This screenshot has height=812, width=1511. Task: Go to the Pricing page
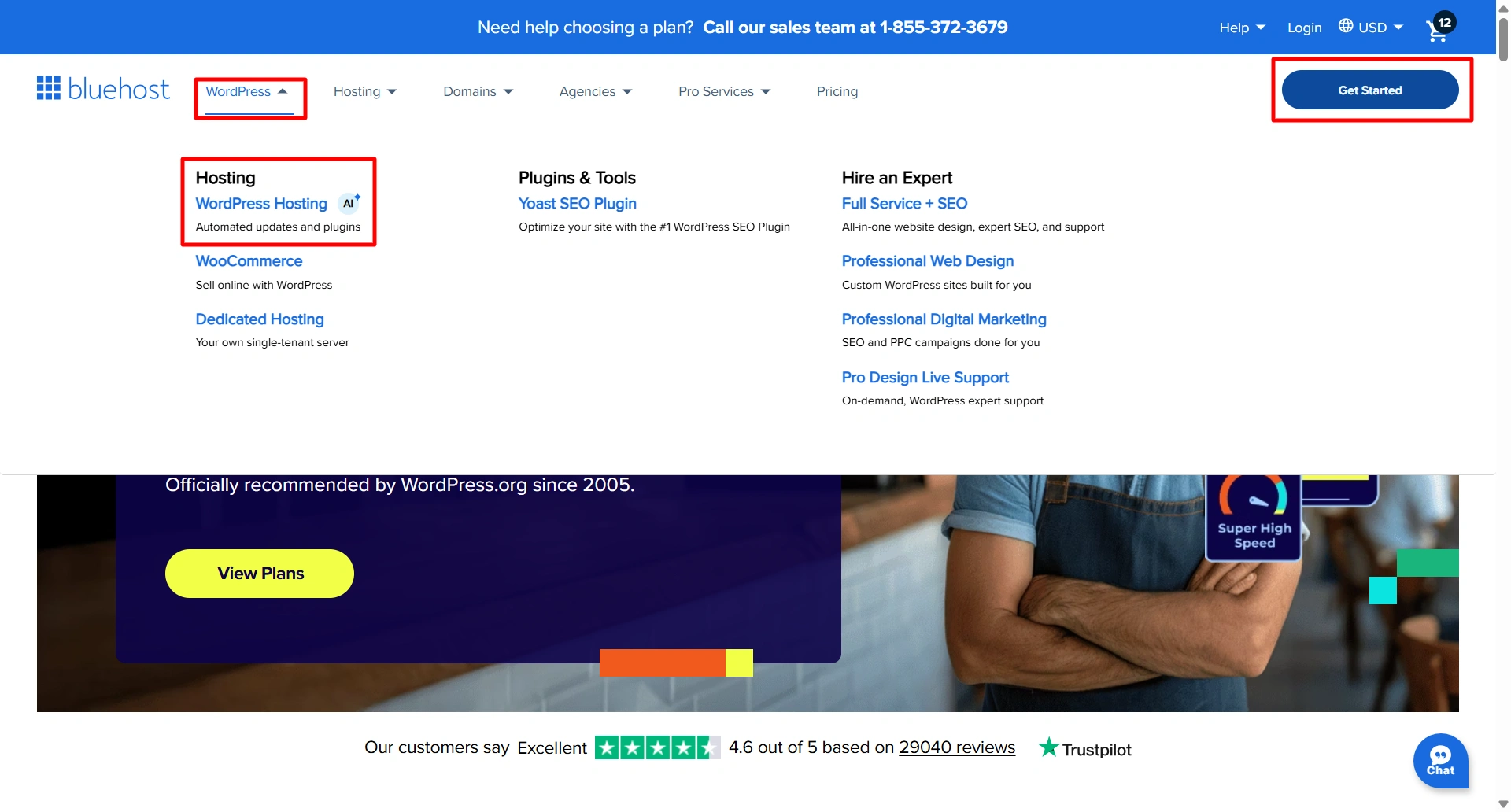point(837,91)
